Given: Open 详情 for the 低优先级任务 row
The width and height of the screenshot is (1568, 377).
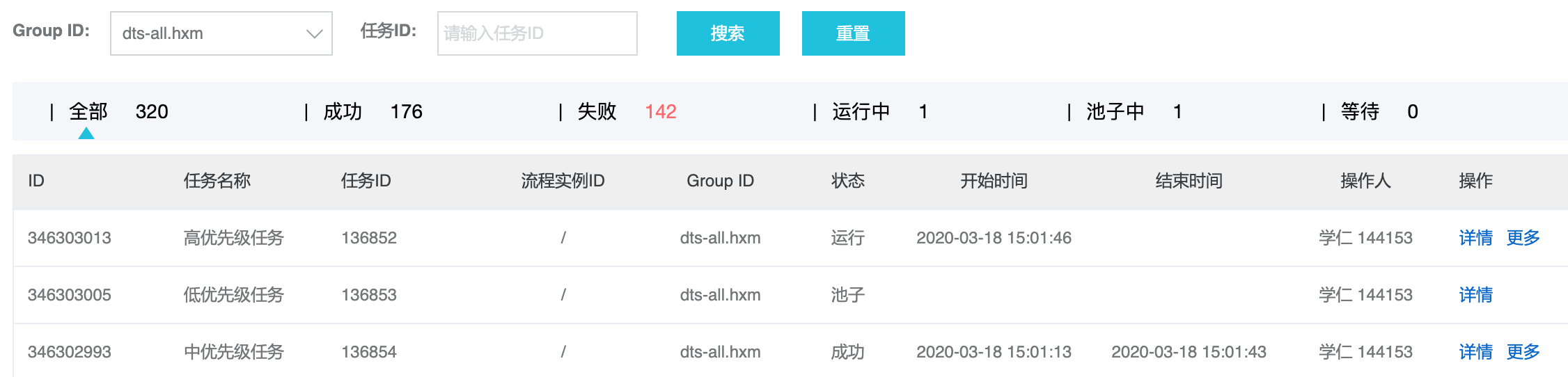Looking at the screenshot, I should [1475, 295].
